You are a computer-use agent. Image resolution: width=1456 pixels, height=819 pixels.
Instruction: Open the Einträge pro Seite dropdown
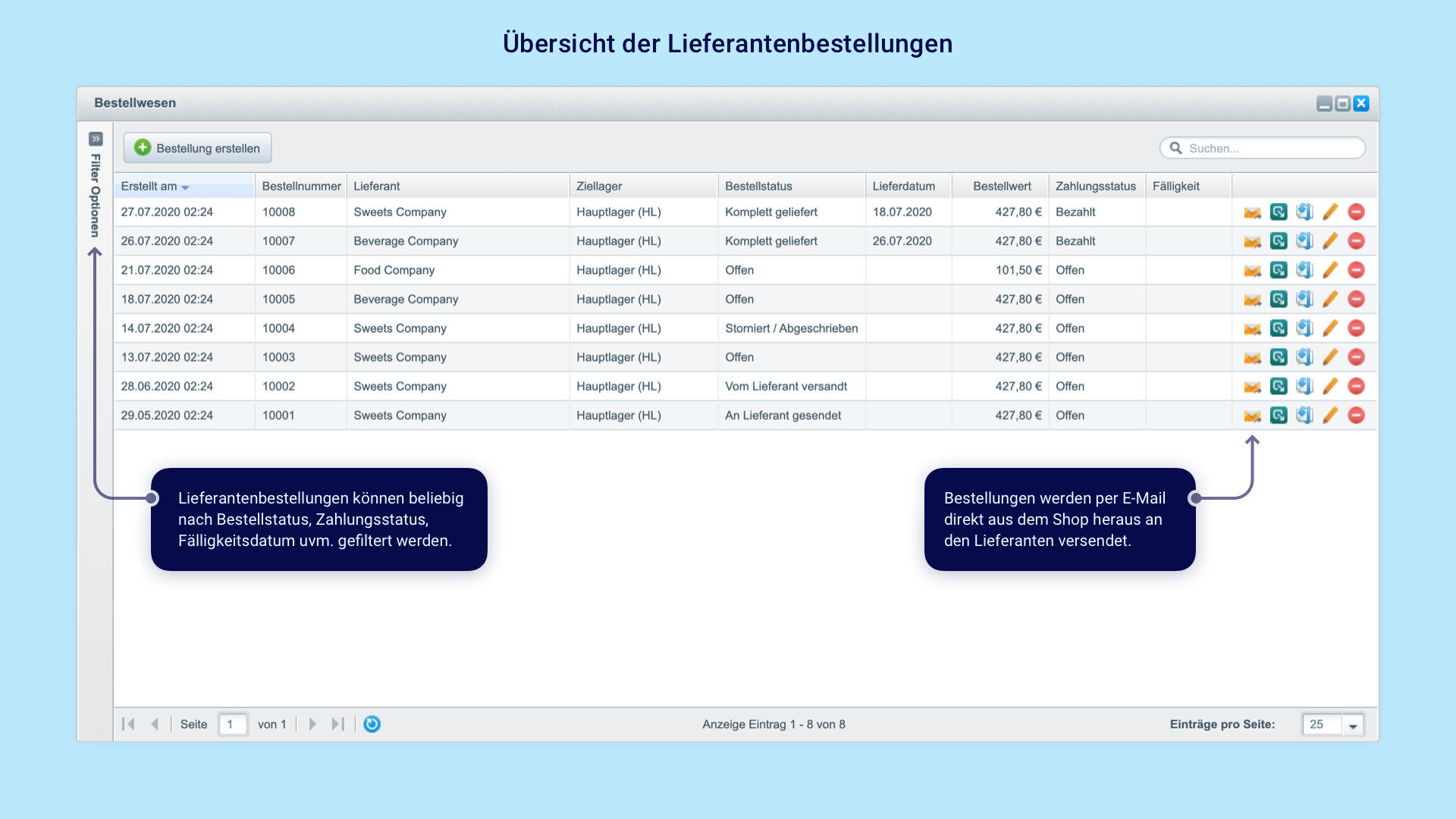click(1353, 725)
